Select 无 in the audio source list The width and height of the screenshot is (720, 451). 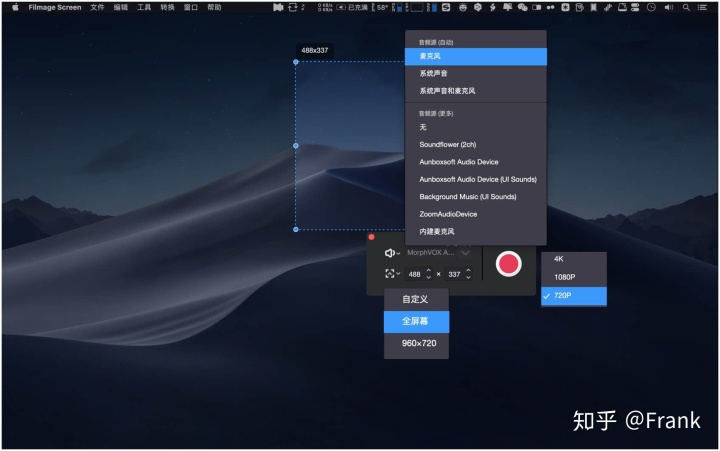pyautogui.click(x=476, y=127)
